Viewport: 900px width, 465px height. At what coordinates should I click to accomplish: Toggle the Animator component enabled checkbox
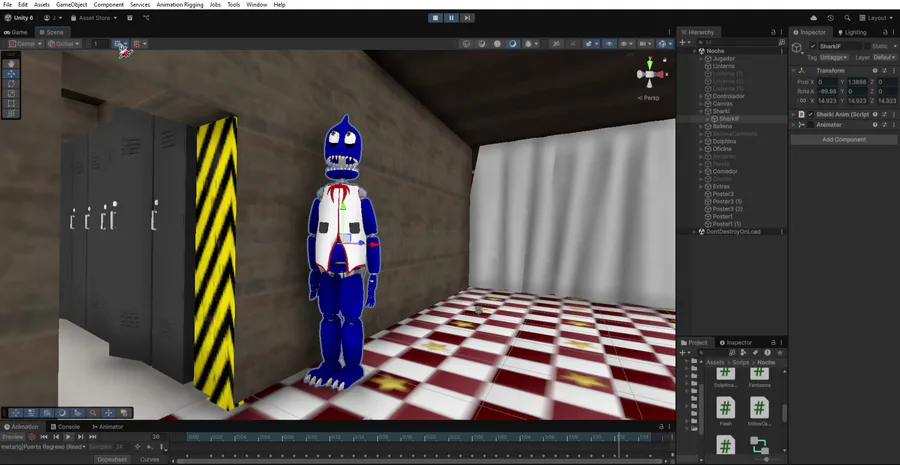(x=810, y=125)
